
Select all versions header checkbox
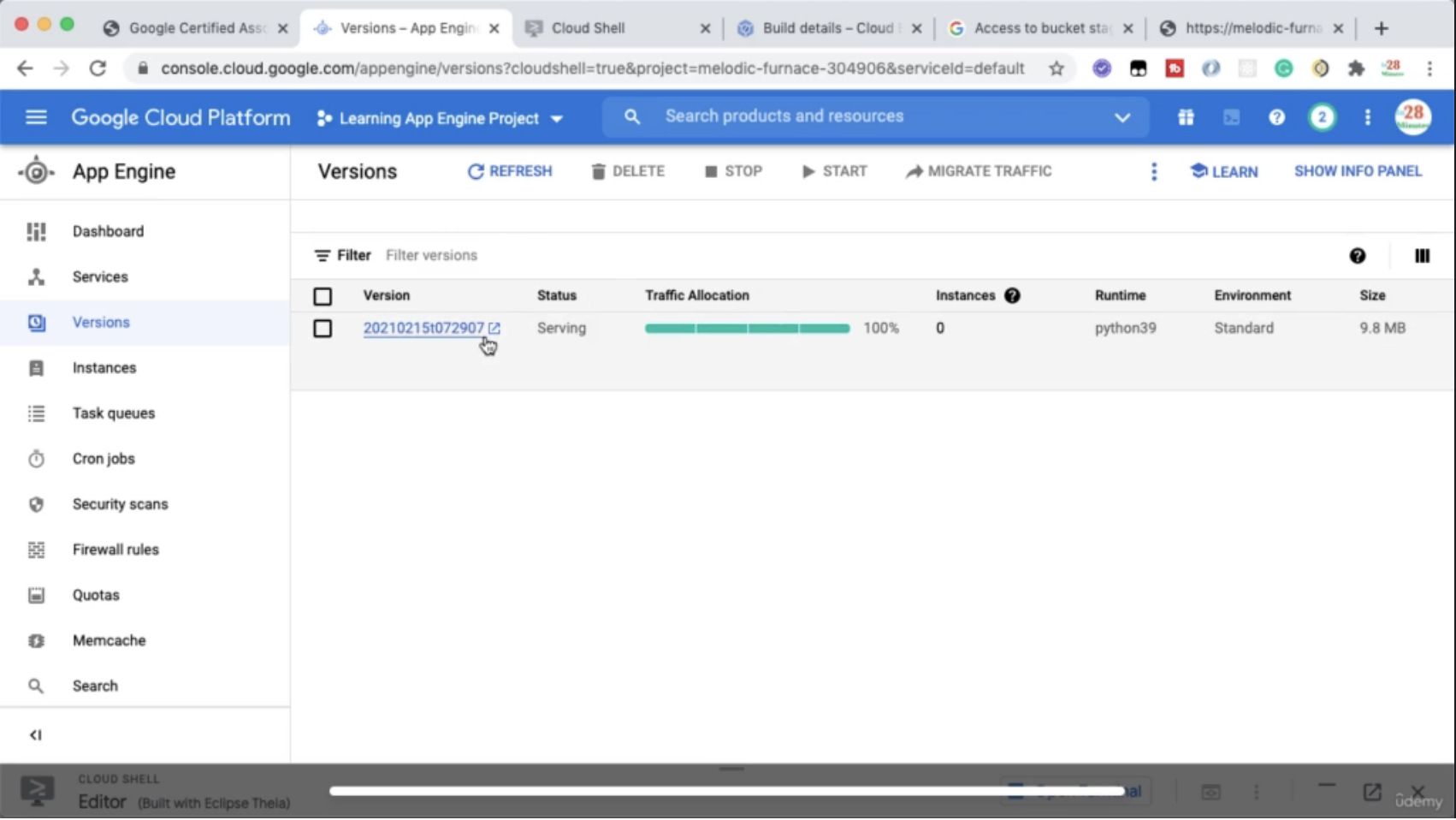[323, 297]
